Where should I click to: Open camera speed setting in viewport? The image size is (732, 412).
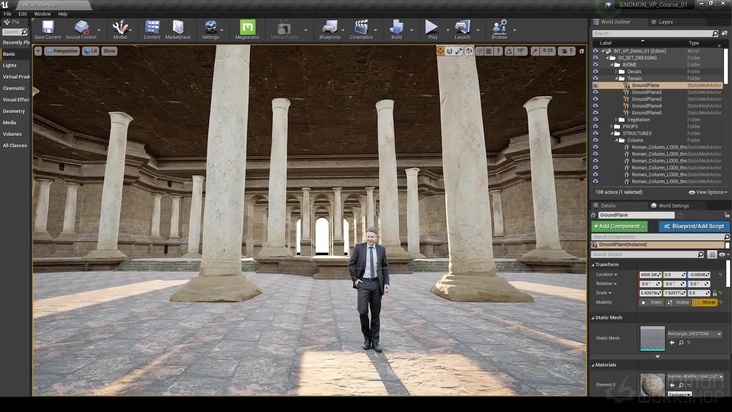click(x=567, y=51)
